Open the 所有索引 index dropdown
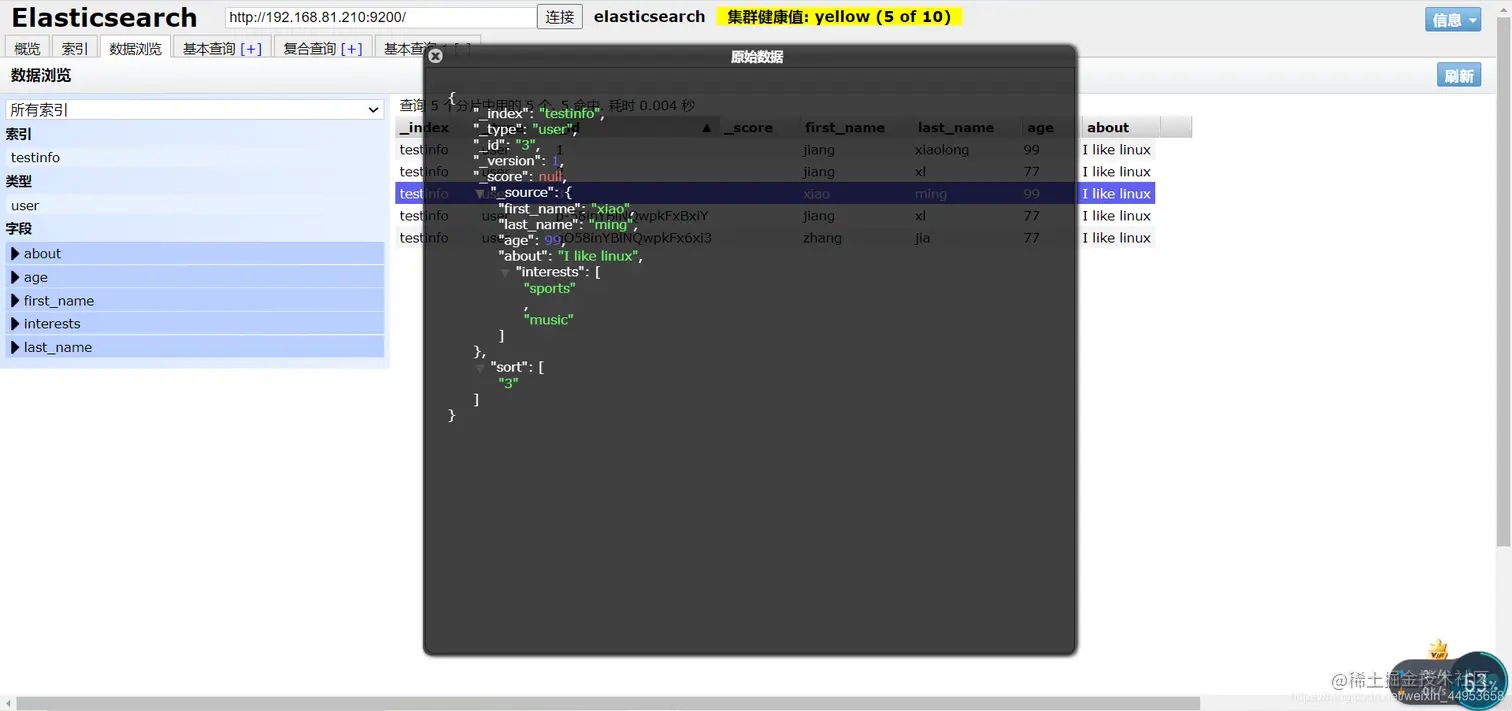 pyautogui.click(x=195, y=110)
